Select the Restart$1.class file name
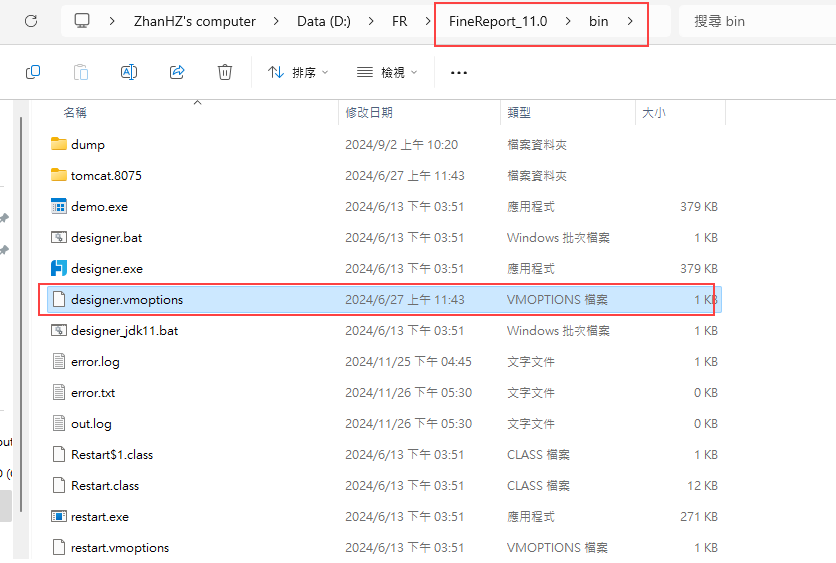The width and height of the screenshot is (836, 563). 112,454
